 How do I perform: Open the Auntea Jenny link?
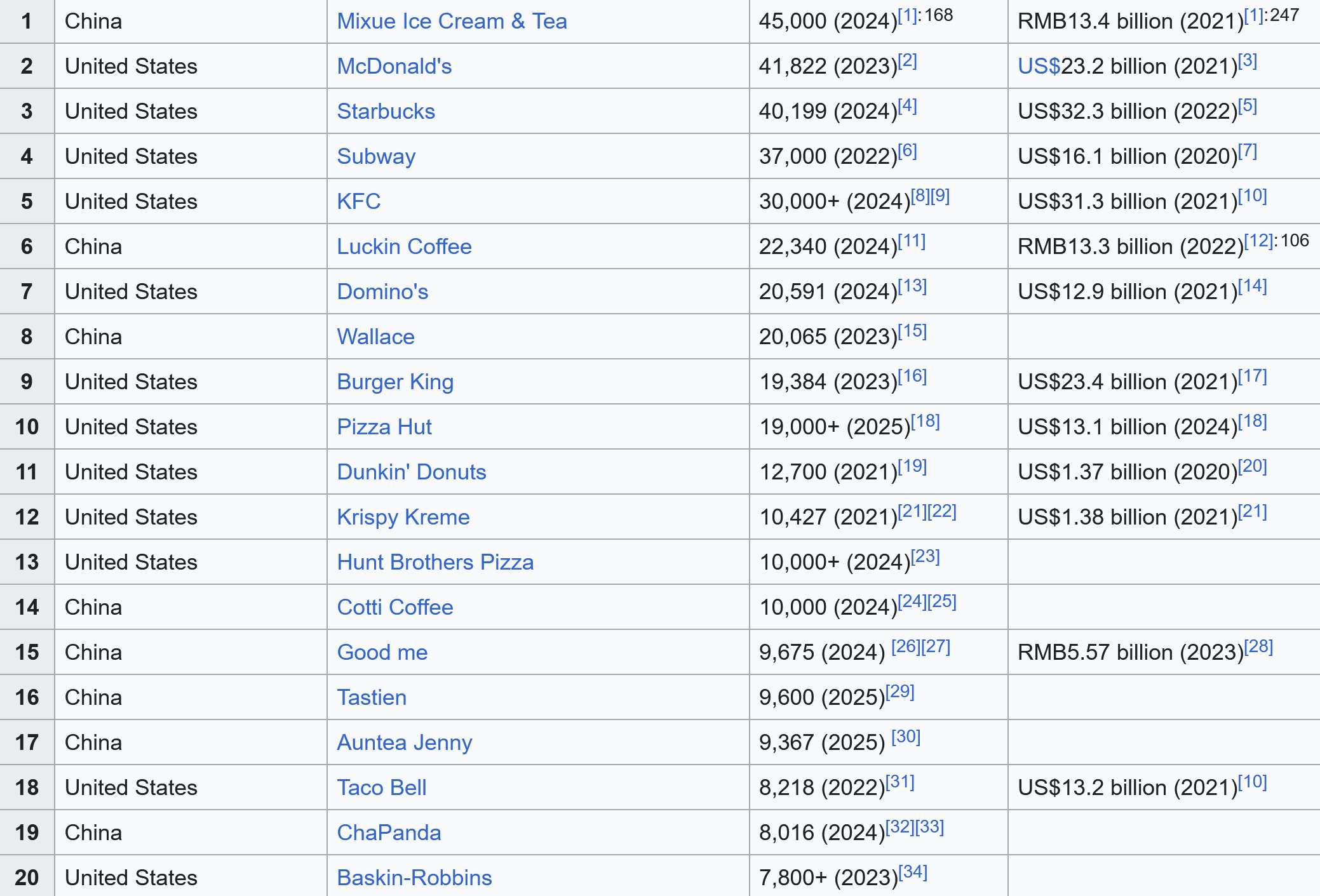[404, 742]
